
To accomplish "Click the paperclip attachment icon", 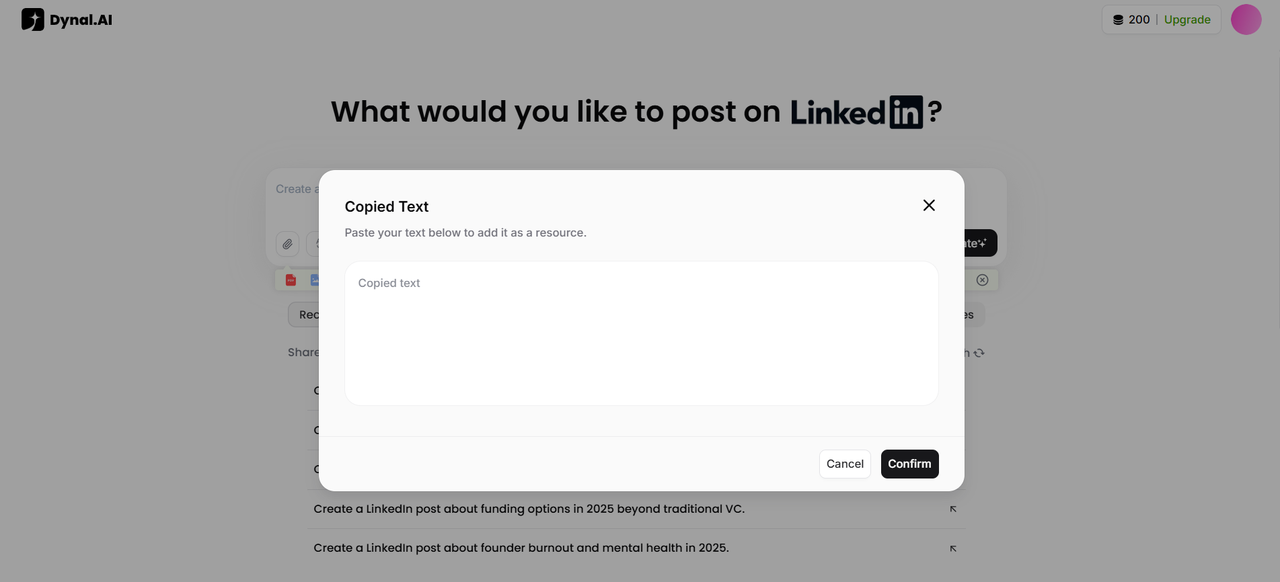I will click(x=288, y=243).
